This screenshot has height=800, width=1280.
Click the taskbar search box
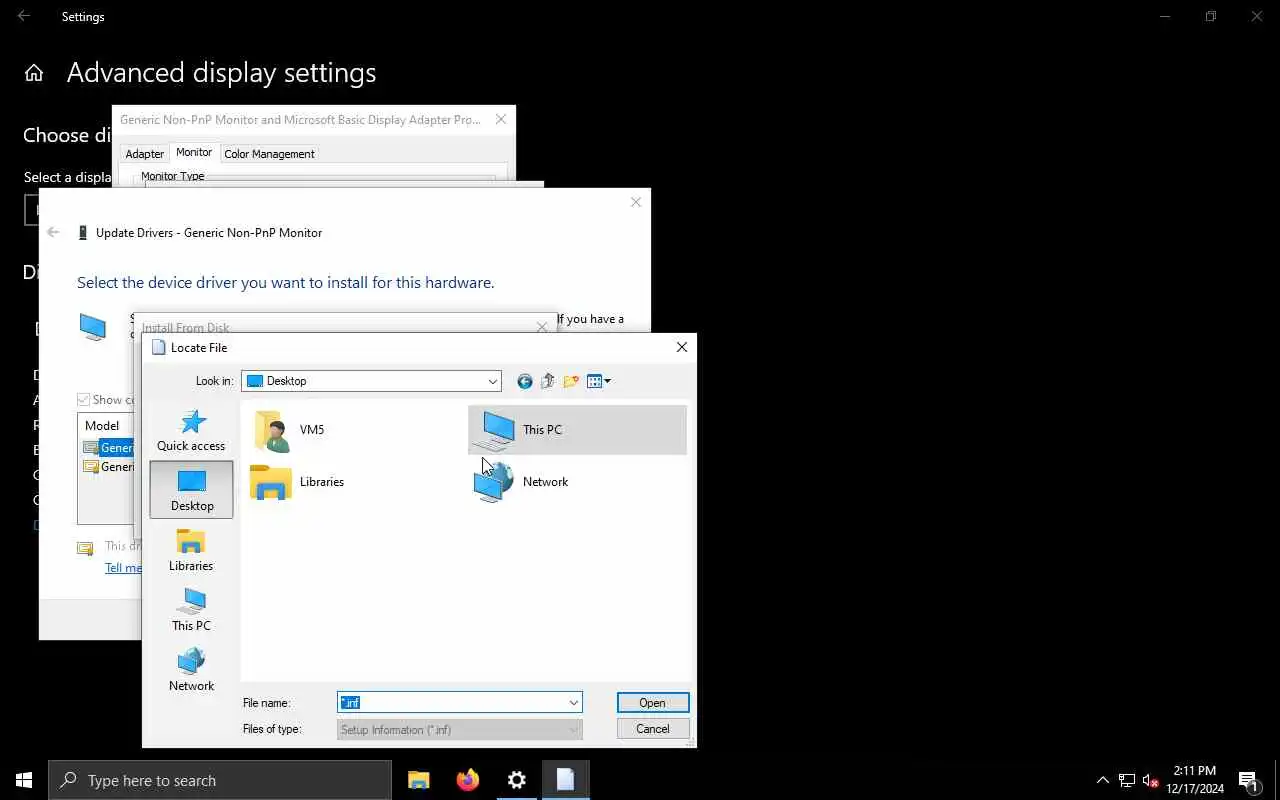point(220,780)
